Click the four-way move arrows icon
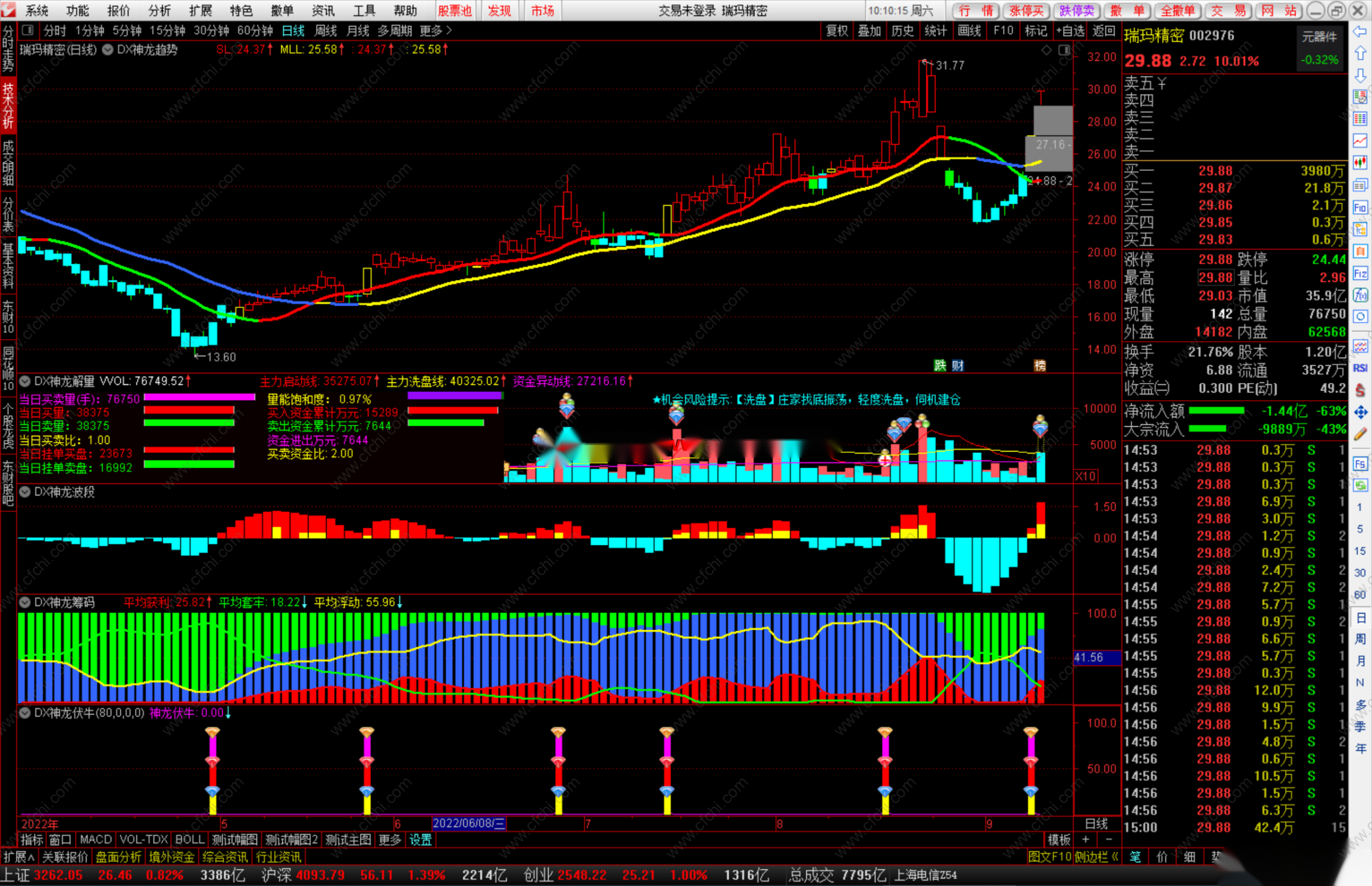This screenshot has width=1372, height=886. coord(1360,412)
